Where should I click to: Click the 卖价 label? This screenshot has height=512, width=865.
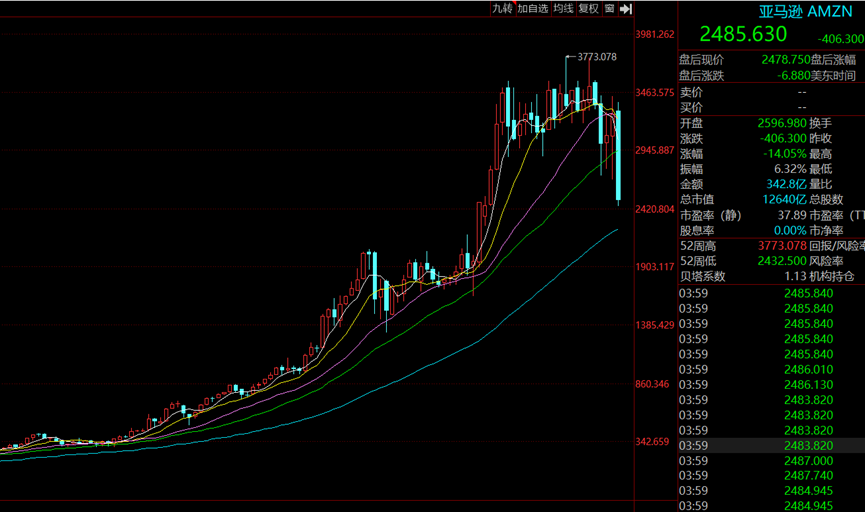691,92
